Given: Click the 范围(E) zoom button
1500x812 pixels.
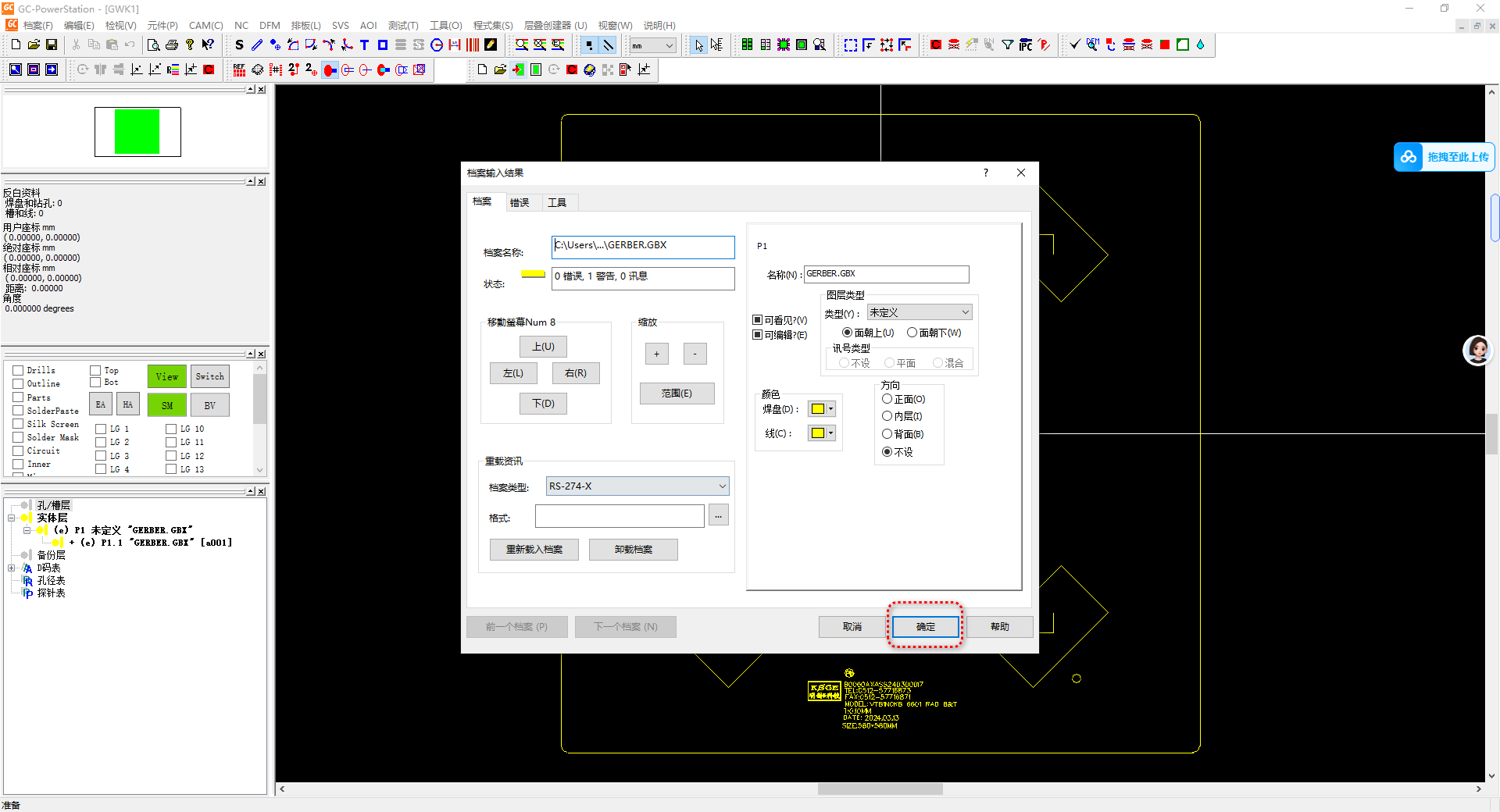Looking at the screenshot, I should pyautogui.click(x=677, y=394).
